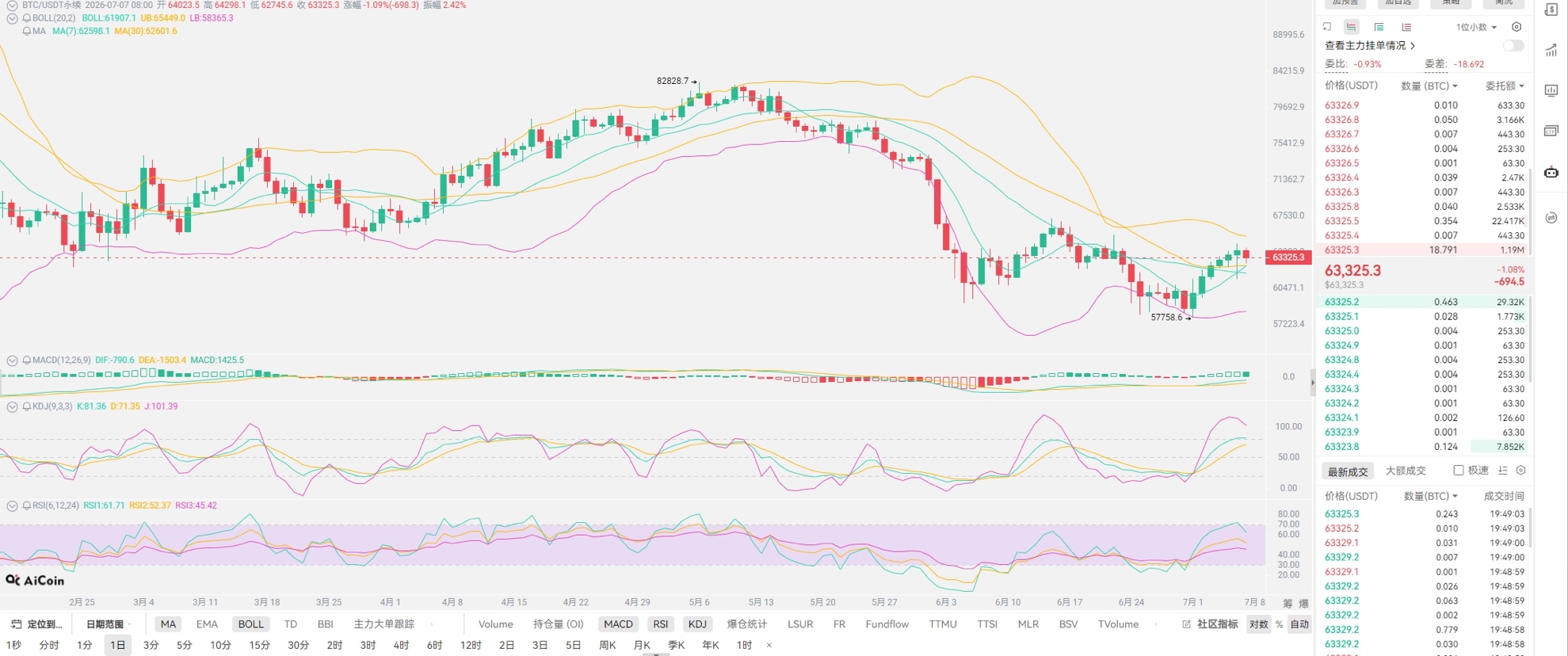Select combined buy-sell order book view
This screenshot has height=656, width=1568.
coord(1352,27)
